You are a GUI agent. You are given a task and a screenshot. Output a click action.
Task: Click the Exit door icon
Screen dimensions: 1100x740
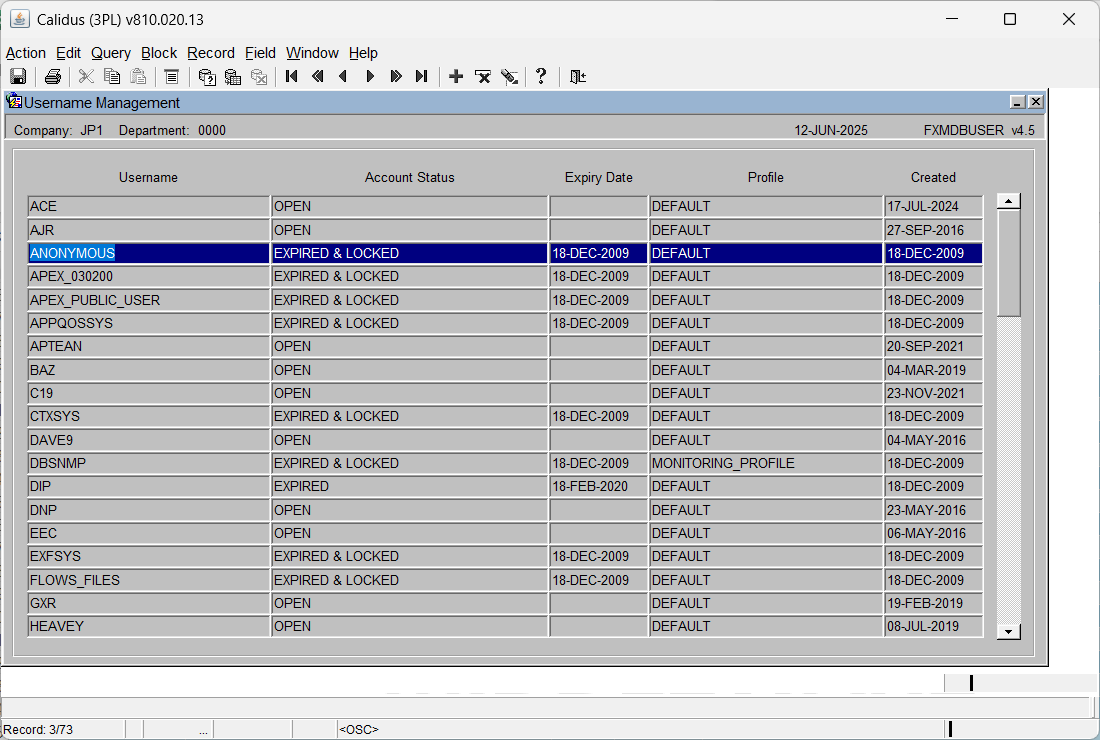(578, 76)
